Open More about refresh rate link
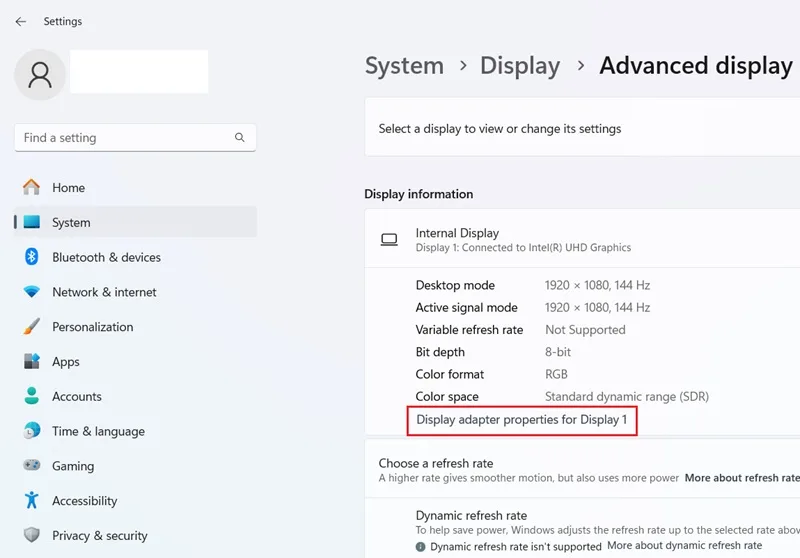Screen dimensions: 800x558 pos(742,478)
